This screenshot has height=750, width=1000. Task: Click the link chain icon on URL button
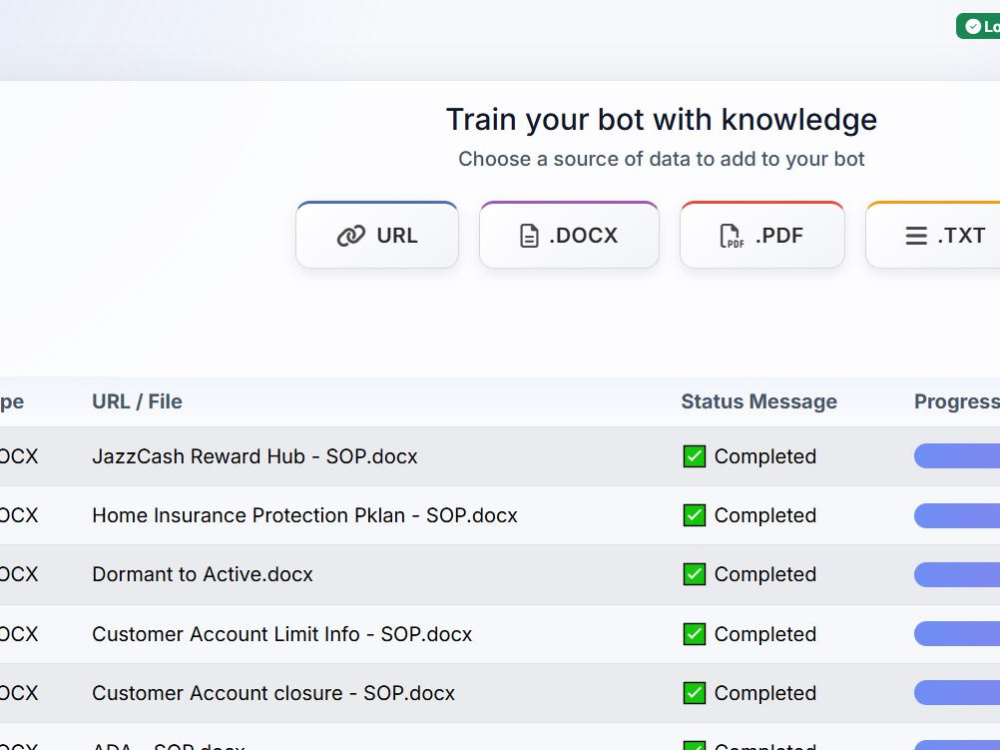(351, 236)
